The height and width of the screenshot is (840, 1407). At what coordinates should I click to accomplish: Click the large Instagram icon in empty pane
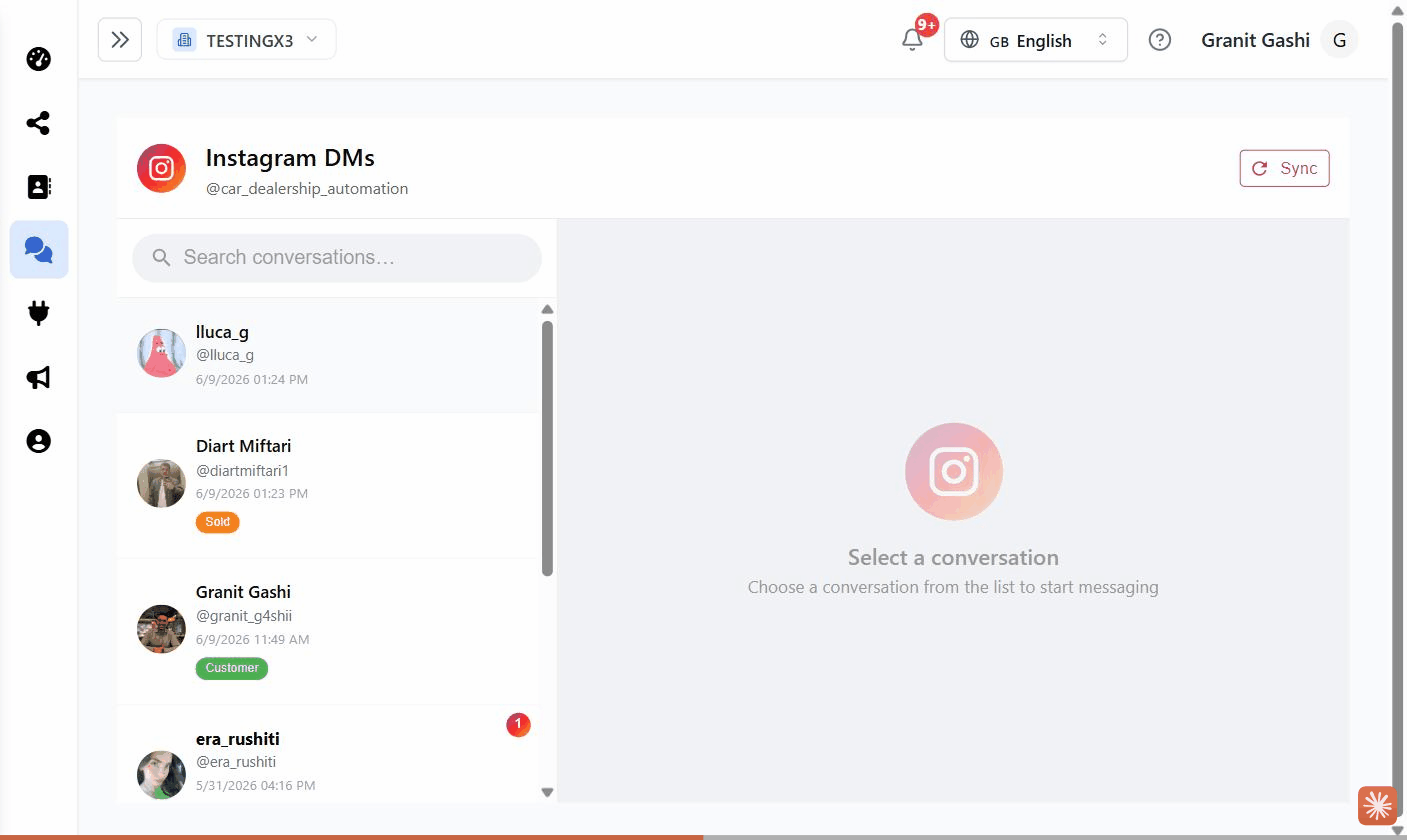pos(953,471)
